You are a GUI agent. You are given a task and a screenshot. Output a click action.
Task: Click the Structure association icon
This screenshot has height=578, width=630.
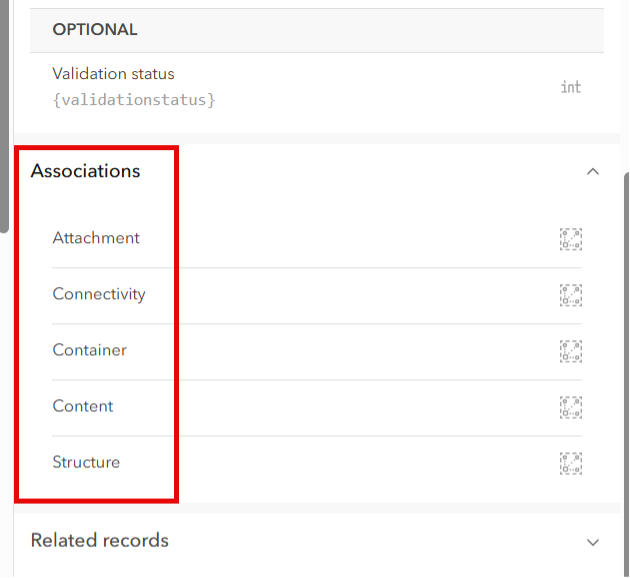tap(571, 463)
